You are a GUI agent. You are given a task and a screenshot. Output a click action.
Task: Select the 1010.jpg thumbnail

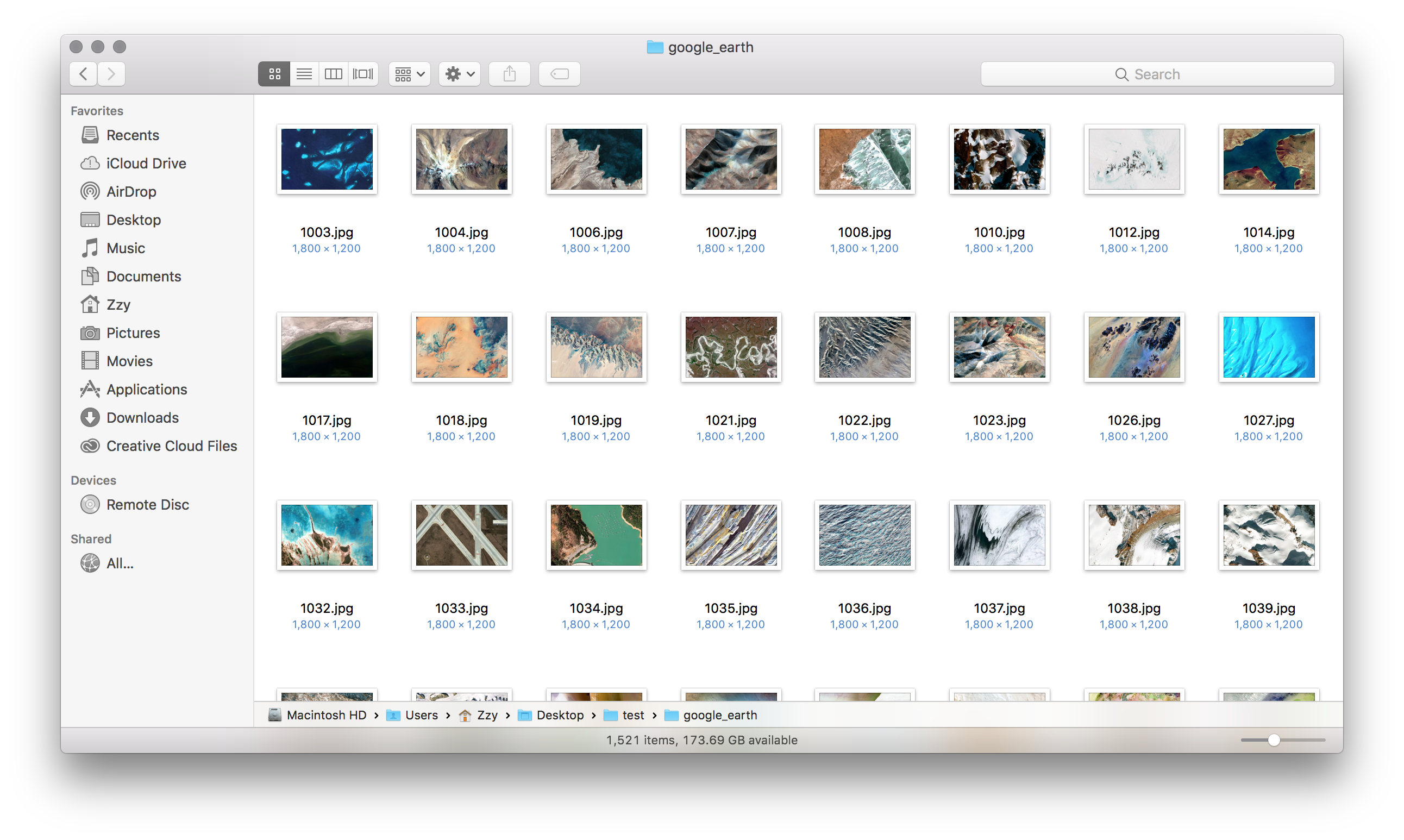999,159
